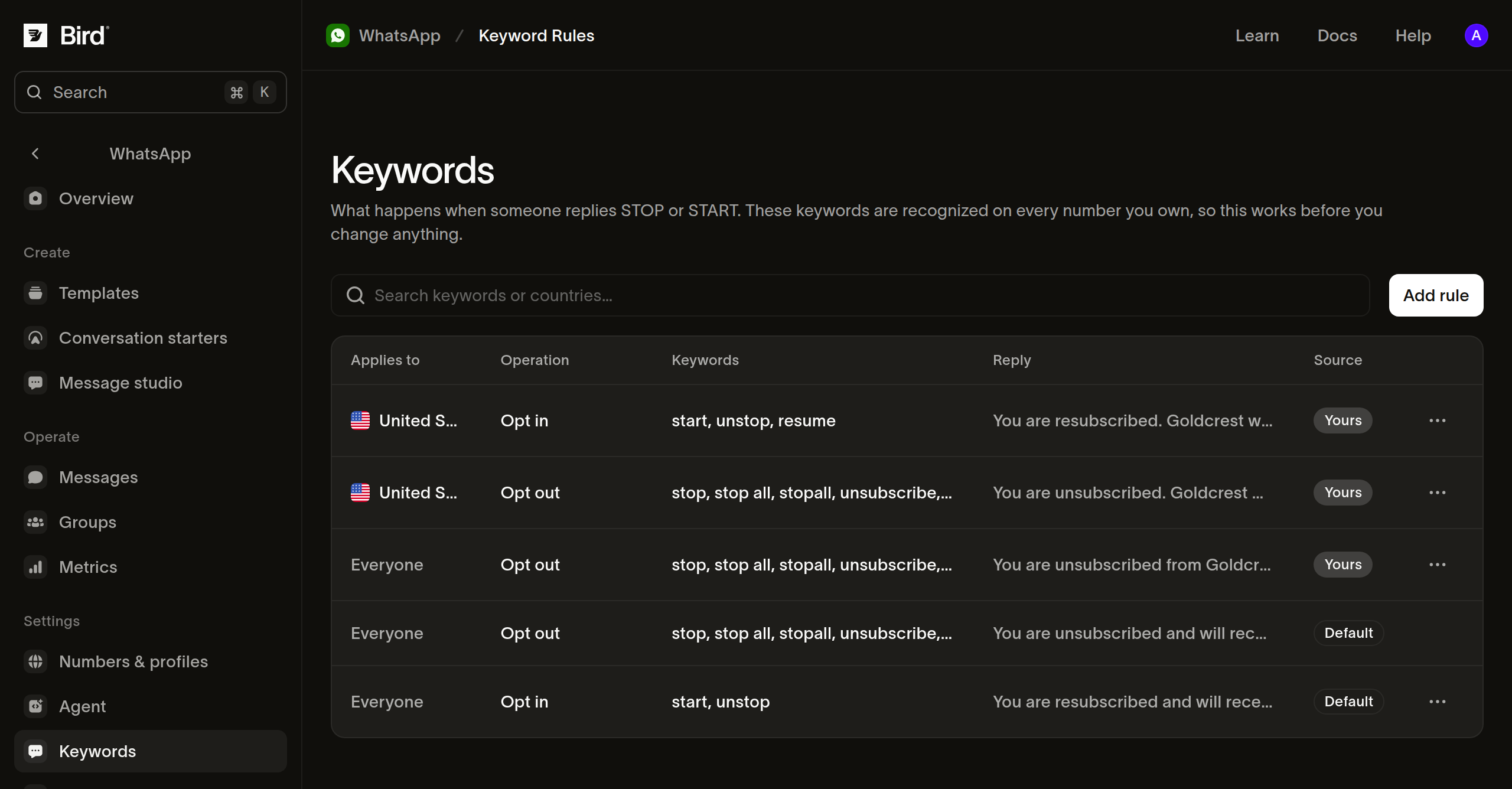
Task: Open the user avatar A menu
Action: (1476, 35)
